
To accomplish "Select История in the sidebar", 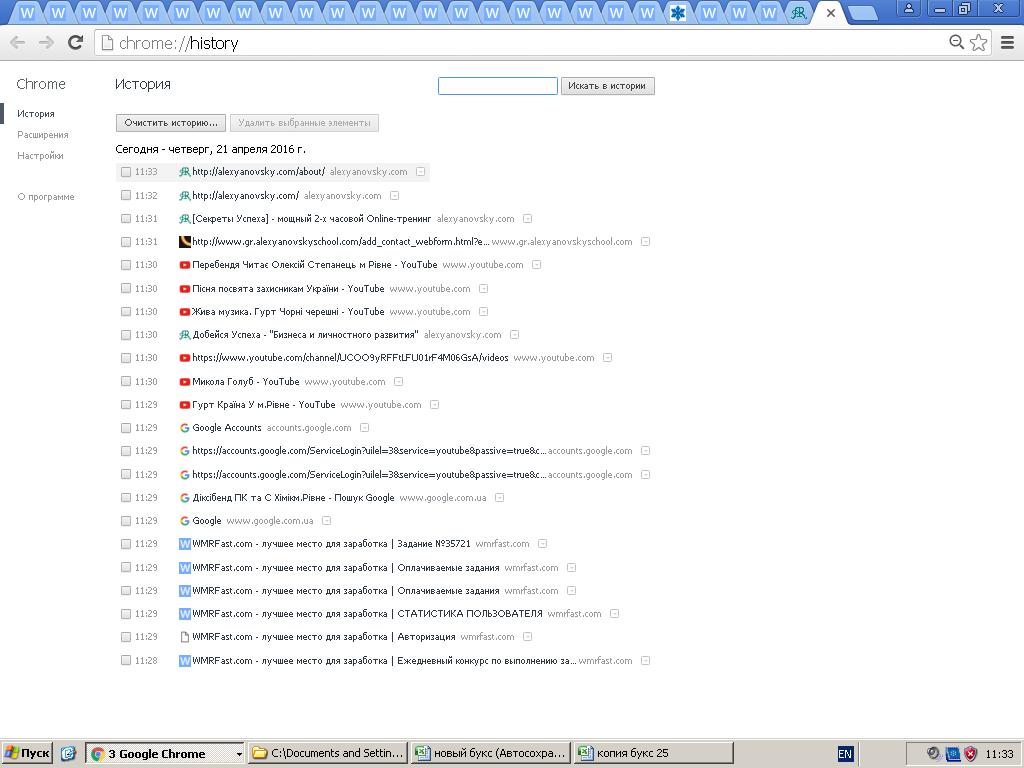I will [36, 114].
